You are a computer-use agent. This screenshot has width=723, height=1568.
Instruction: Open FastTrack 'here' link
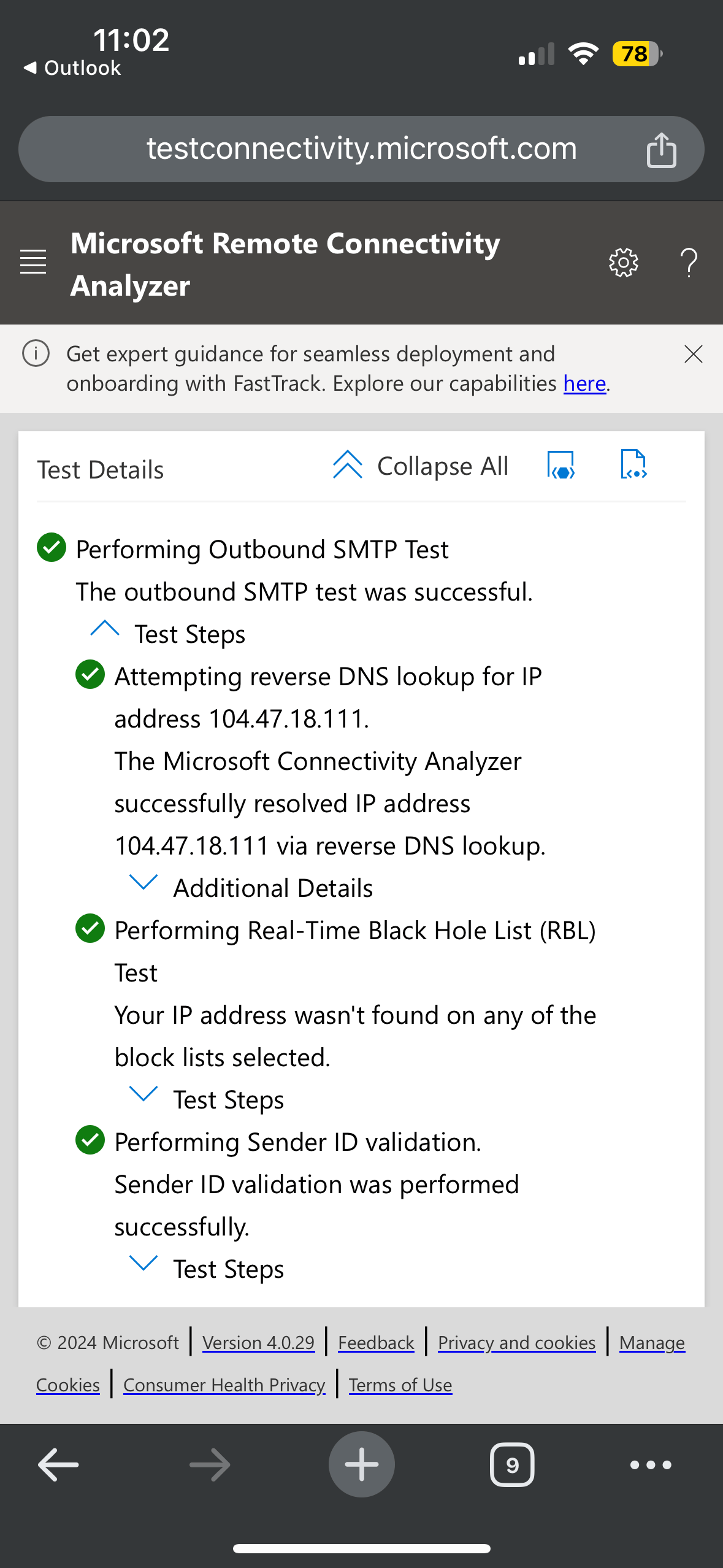(584, 383)
